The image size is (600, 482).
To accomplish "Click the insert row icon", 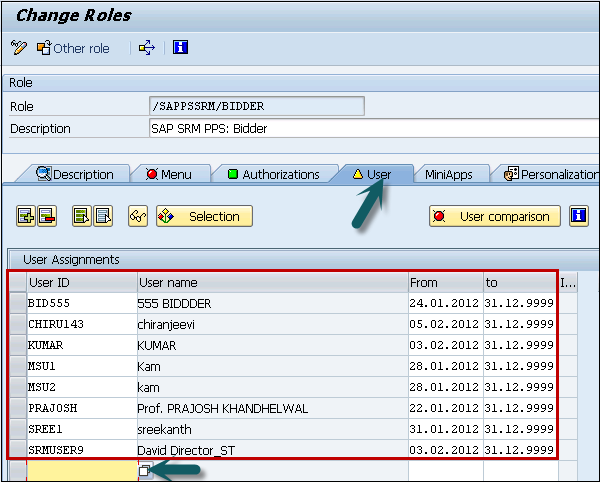I will click(26, 216).
